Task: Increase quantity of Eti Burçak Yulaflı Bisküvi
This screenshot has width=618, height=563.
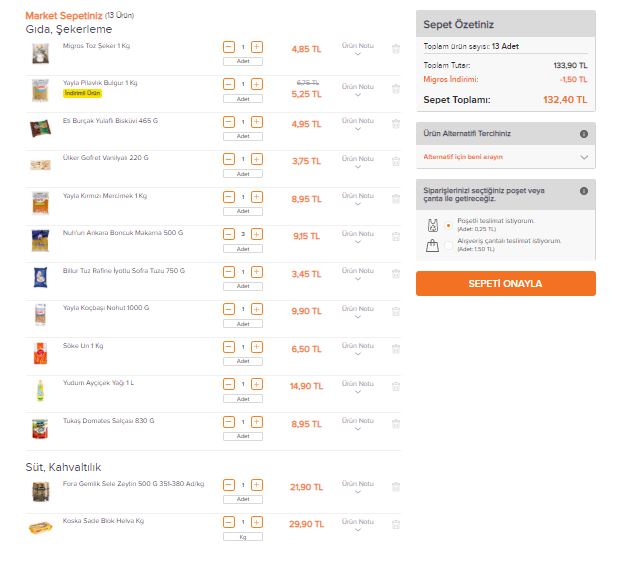Action: (257, 122)
